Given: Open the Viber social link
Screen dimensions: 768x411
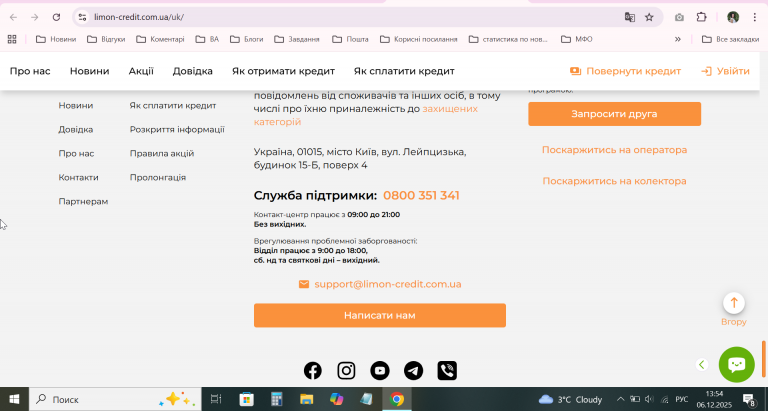Looking at the screenshot, I should click(x=447, y=370).
